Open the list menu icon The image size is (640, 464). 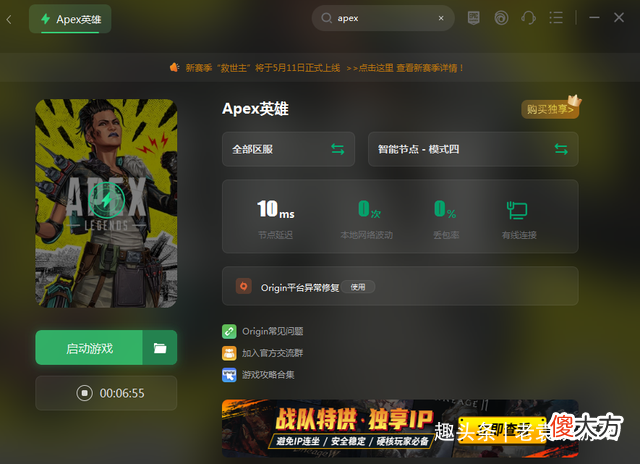(x=556, y=18)
